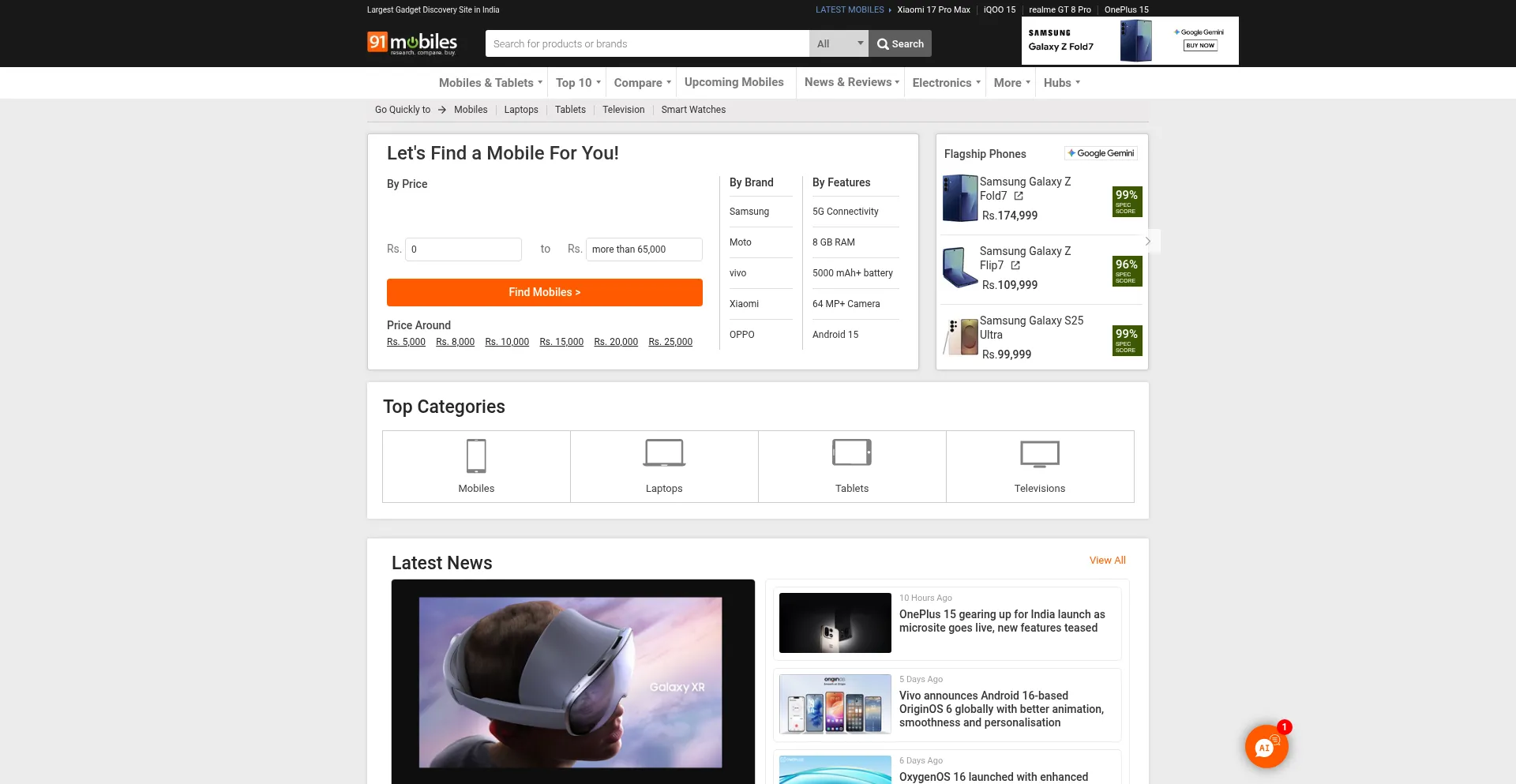Filter mobiles by 64 MP+ Camera

[846, 304]
